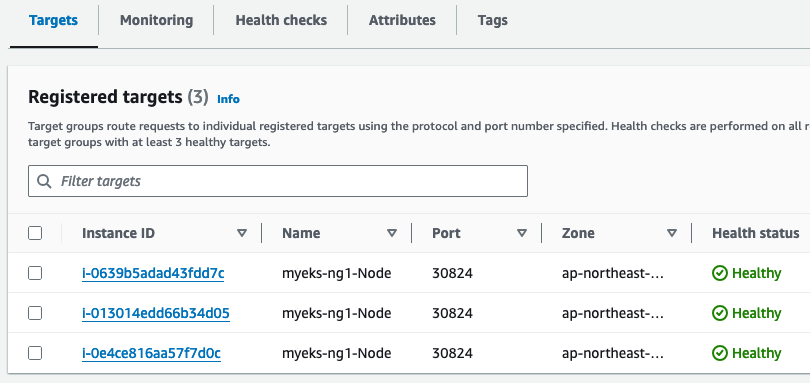
Task: Select all targets with header checkbox
Action: (35, 233)
